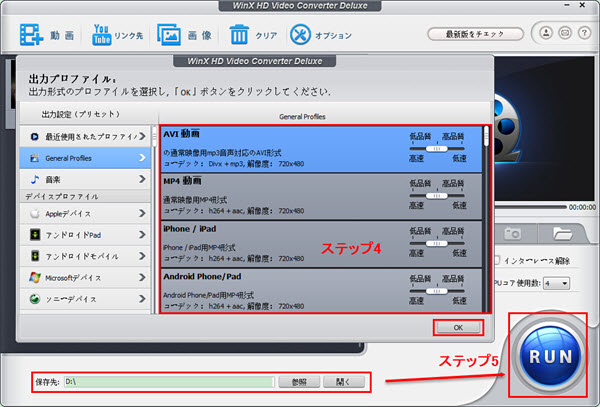Open the YouTube link icon
The image size is (600, 407).
101,35
